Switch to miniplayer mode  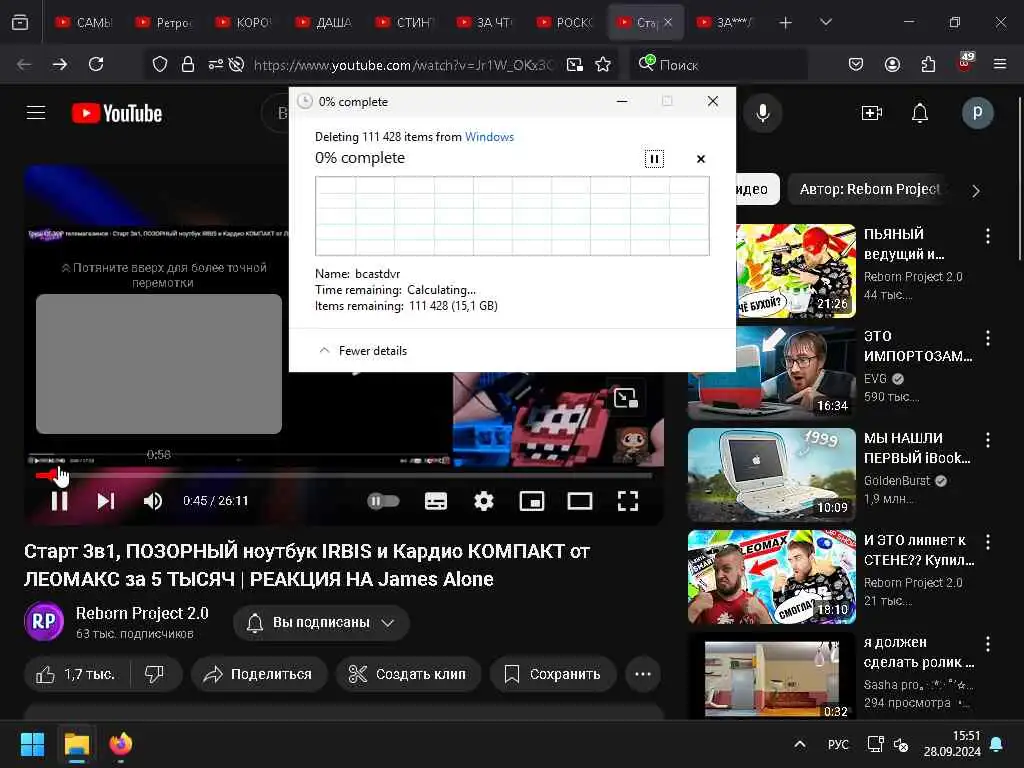pyautogui.click(x=532, y=501)
